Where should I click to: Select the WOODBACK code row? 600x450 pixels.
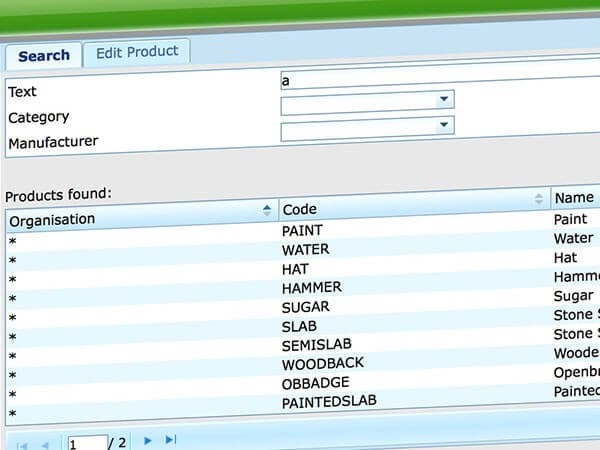(x=323, y=364)
